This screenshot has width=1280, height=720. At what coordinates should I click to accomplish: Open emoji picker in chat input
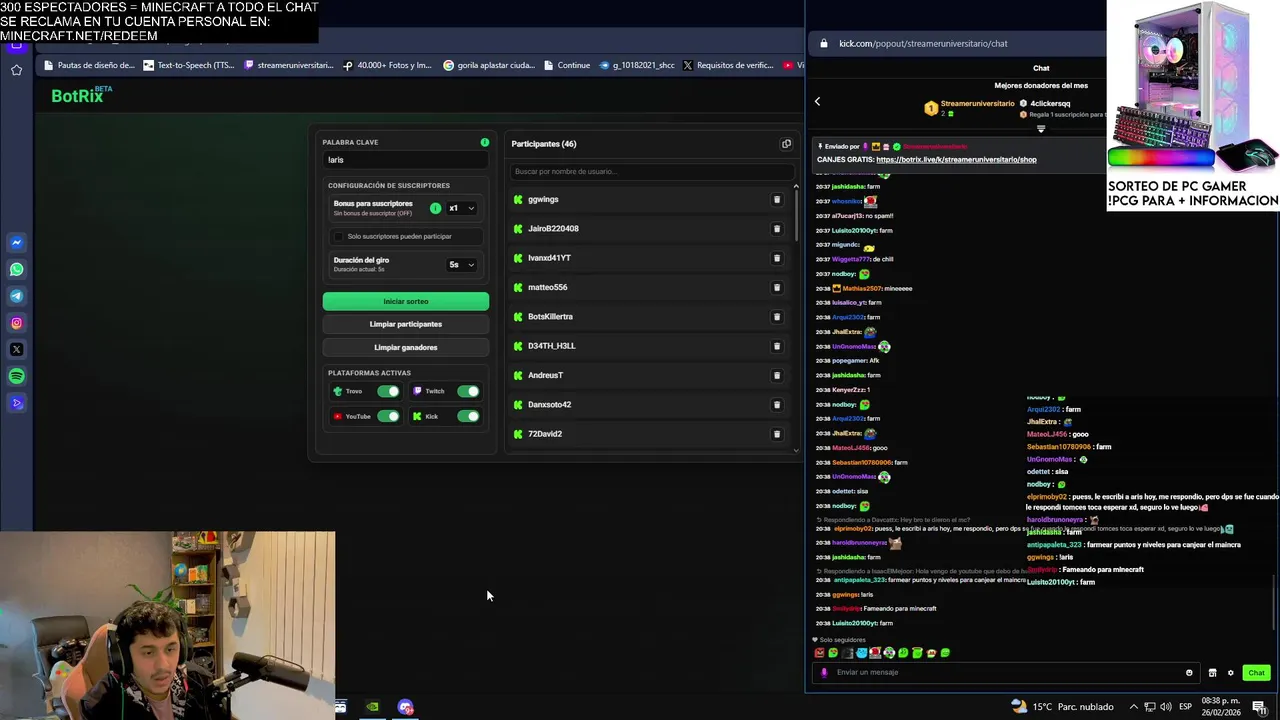1189,672
